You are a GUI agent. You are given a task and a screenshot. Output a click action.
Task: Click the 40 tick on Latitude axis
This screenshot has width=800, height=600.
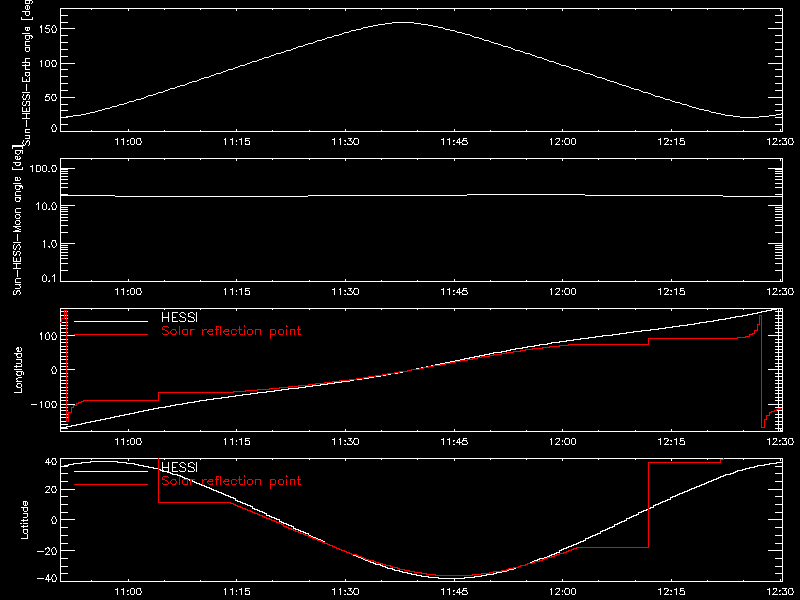[x=51, y=462]
